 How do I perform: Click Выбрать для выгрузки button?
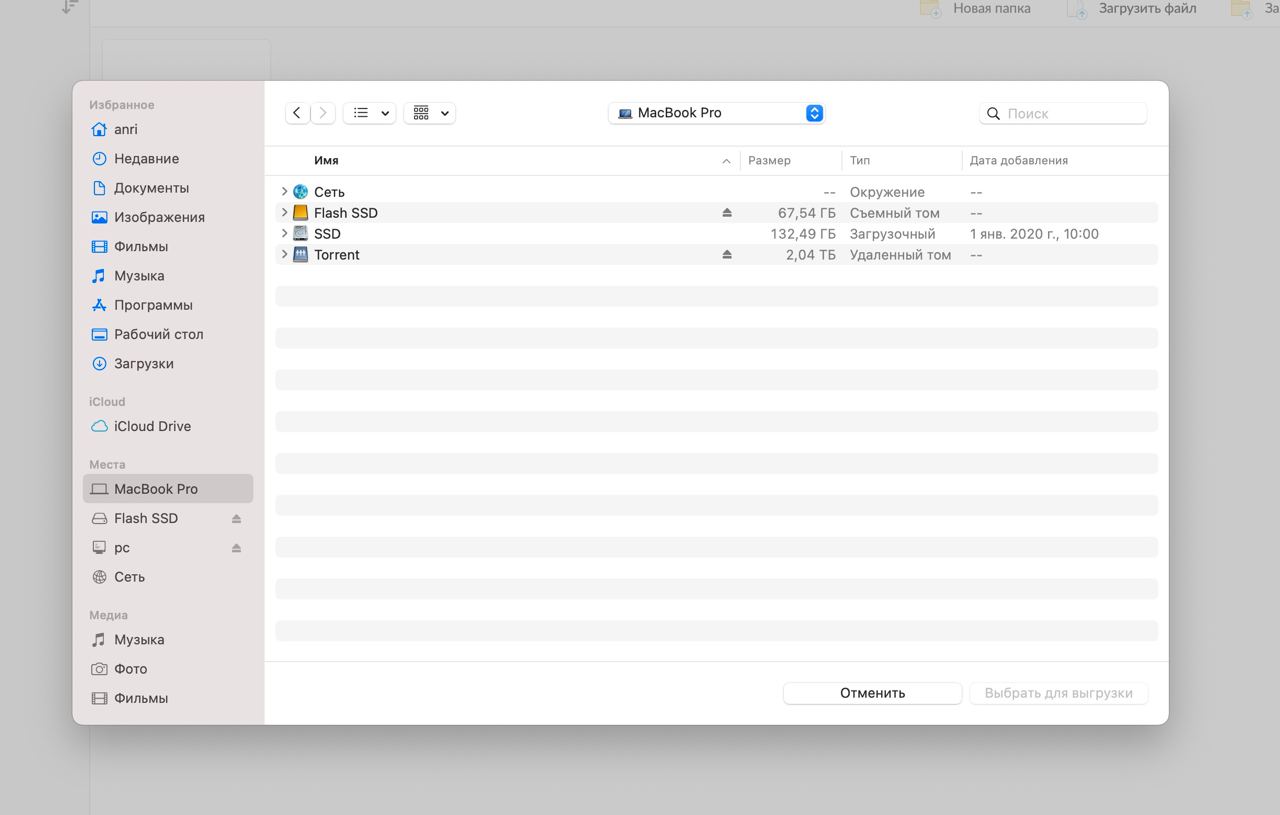click(x=1058, y=693)
